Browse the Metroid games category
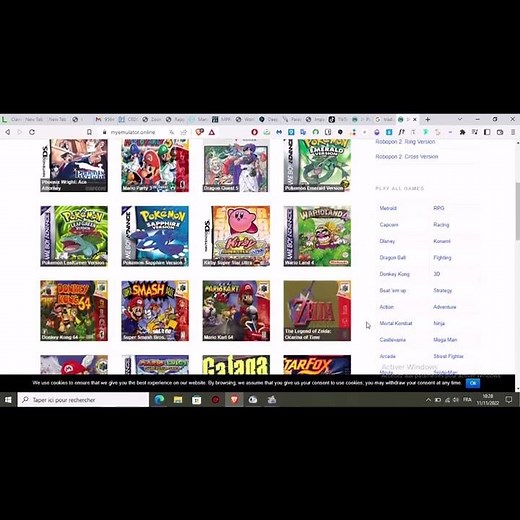The width and height of the screenshot is (520, 520). click(x=388, y=208)
